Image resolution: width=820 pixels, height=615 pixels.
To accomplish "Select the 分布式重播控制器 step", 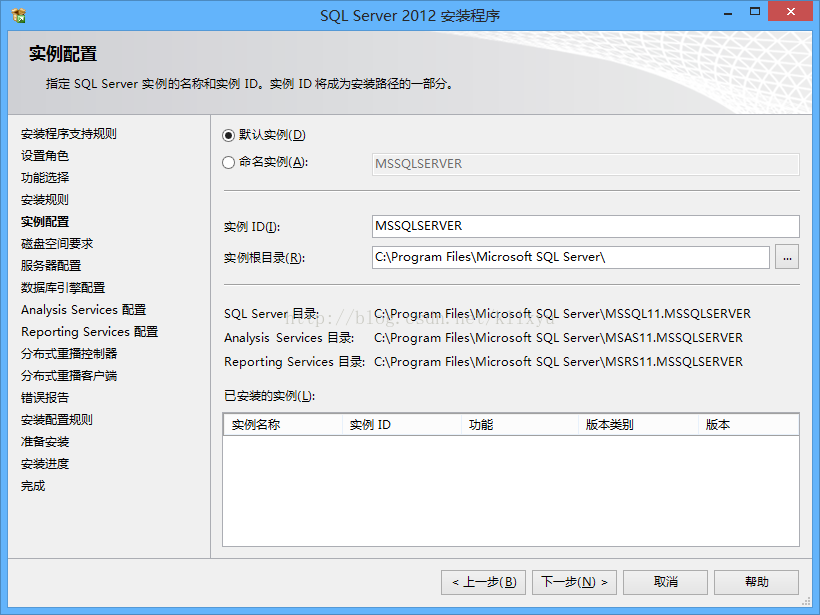I will tap(69, 354).
